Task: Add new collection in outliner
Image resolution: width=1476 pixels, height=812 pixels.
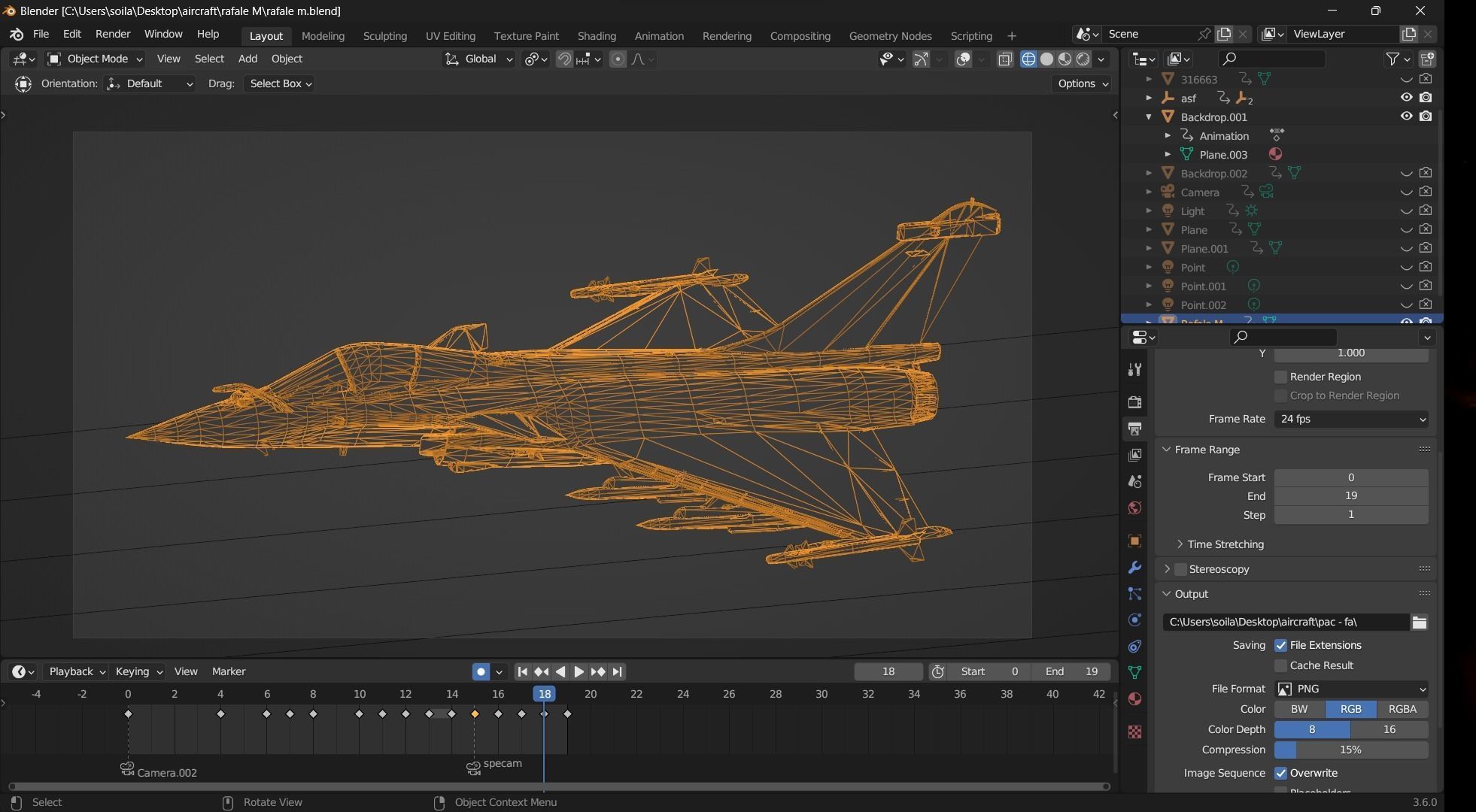Action: pos(1427,59)
